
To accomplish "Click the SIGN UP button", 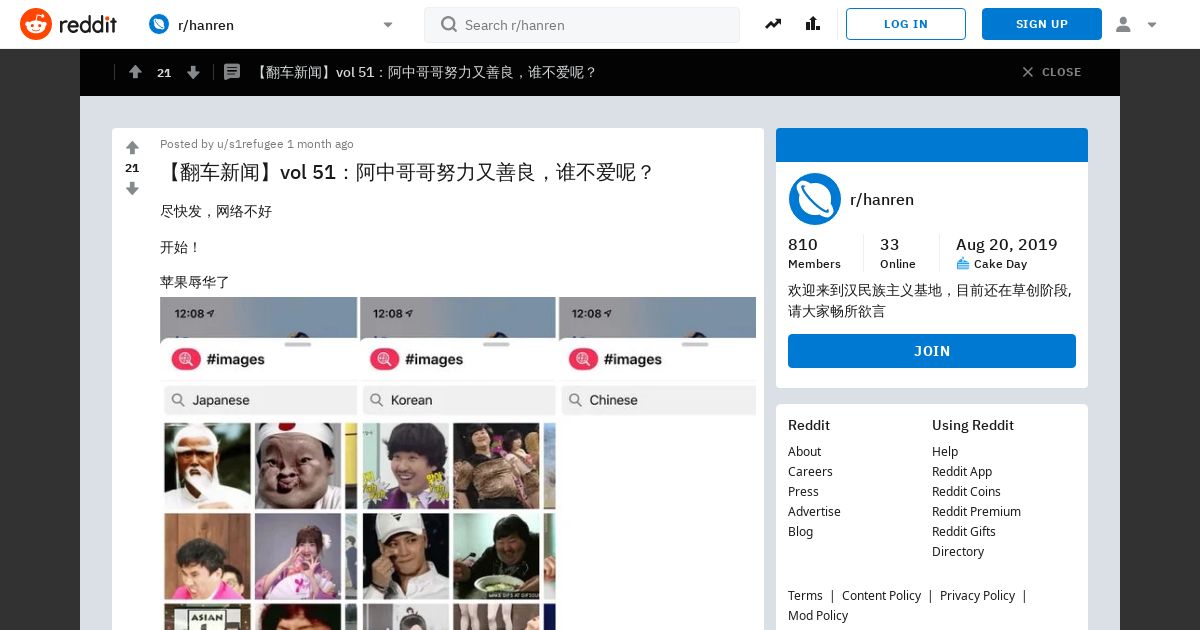I will point(1042,24).
